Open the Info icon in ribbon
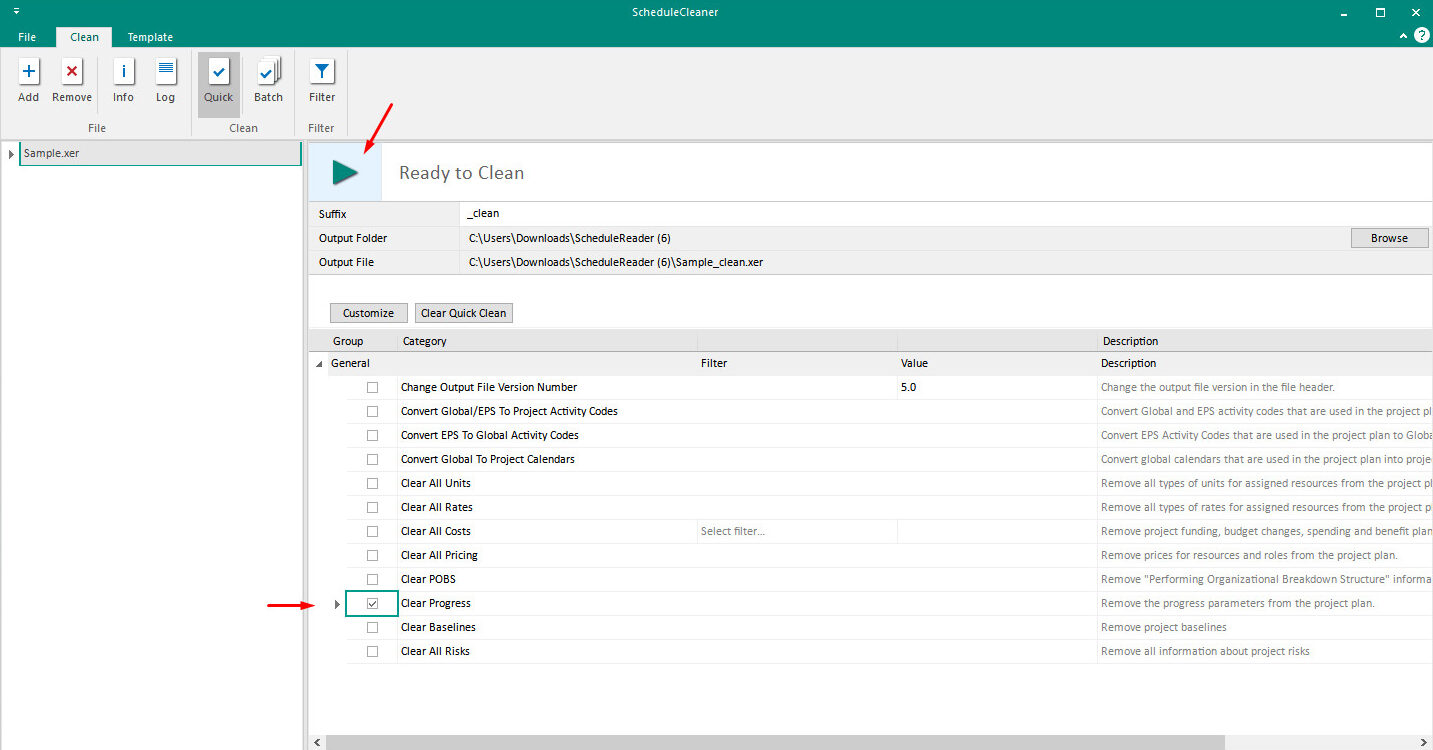 (123, 72)
